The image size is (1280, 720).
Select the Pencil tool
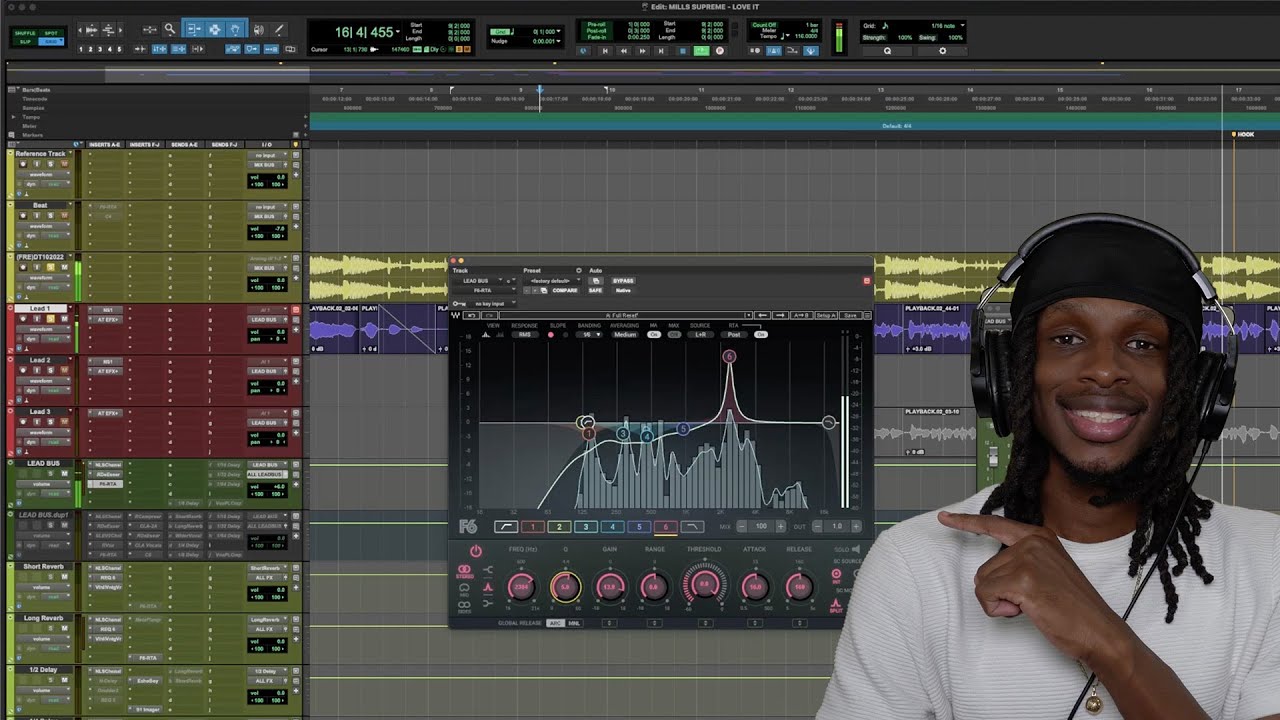click(279, 30)
